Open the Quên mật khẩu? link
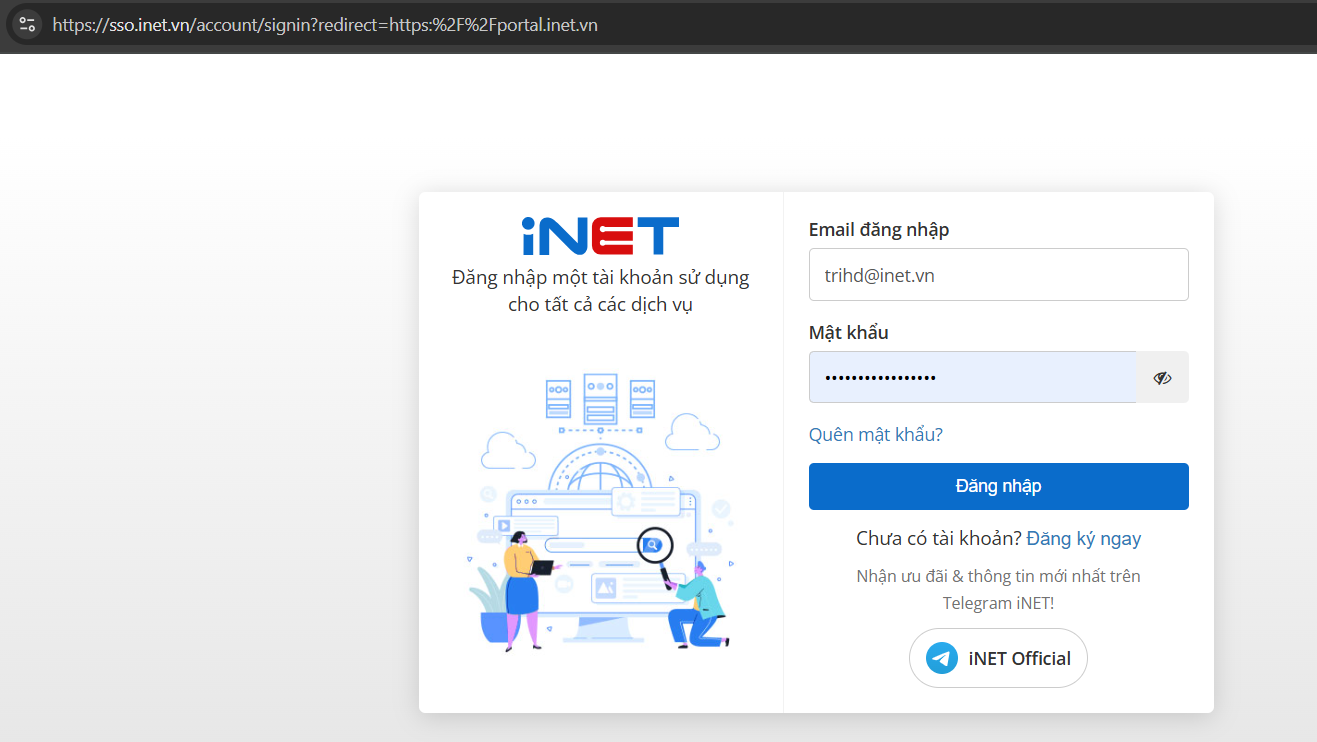Screen dimensions: 1317x742 pyautogui.click(x=876, y=434)
